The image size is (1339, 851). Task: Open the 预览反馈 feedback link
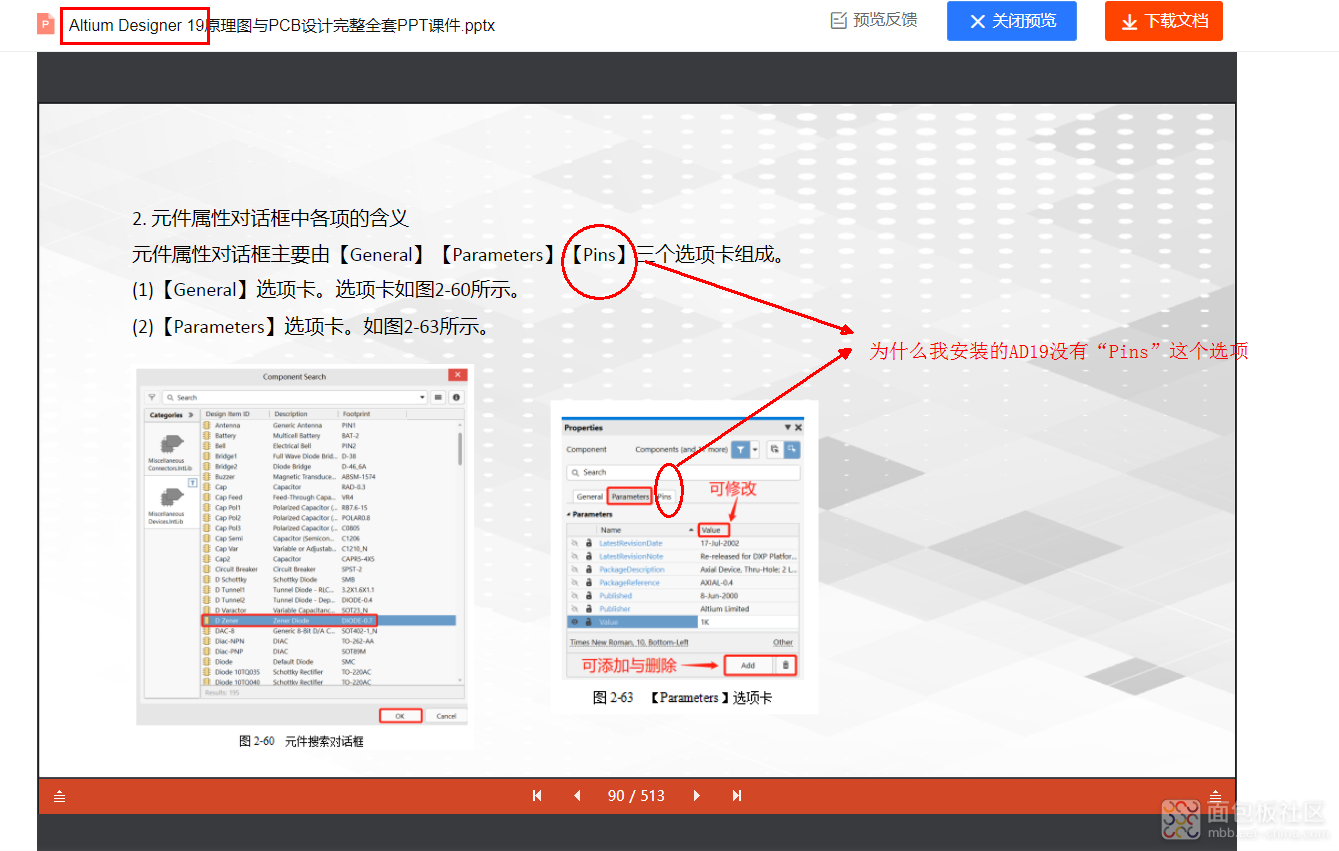pos(873,20)
